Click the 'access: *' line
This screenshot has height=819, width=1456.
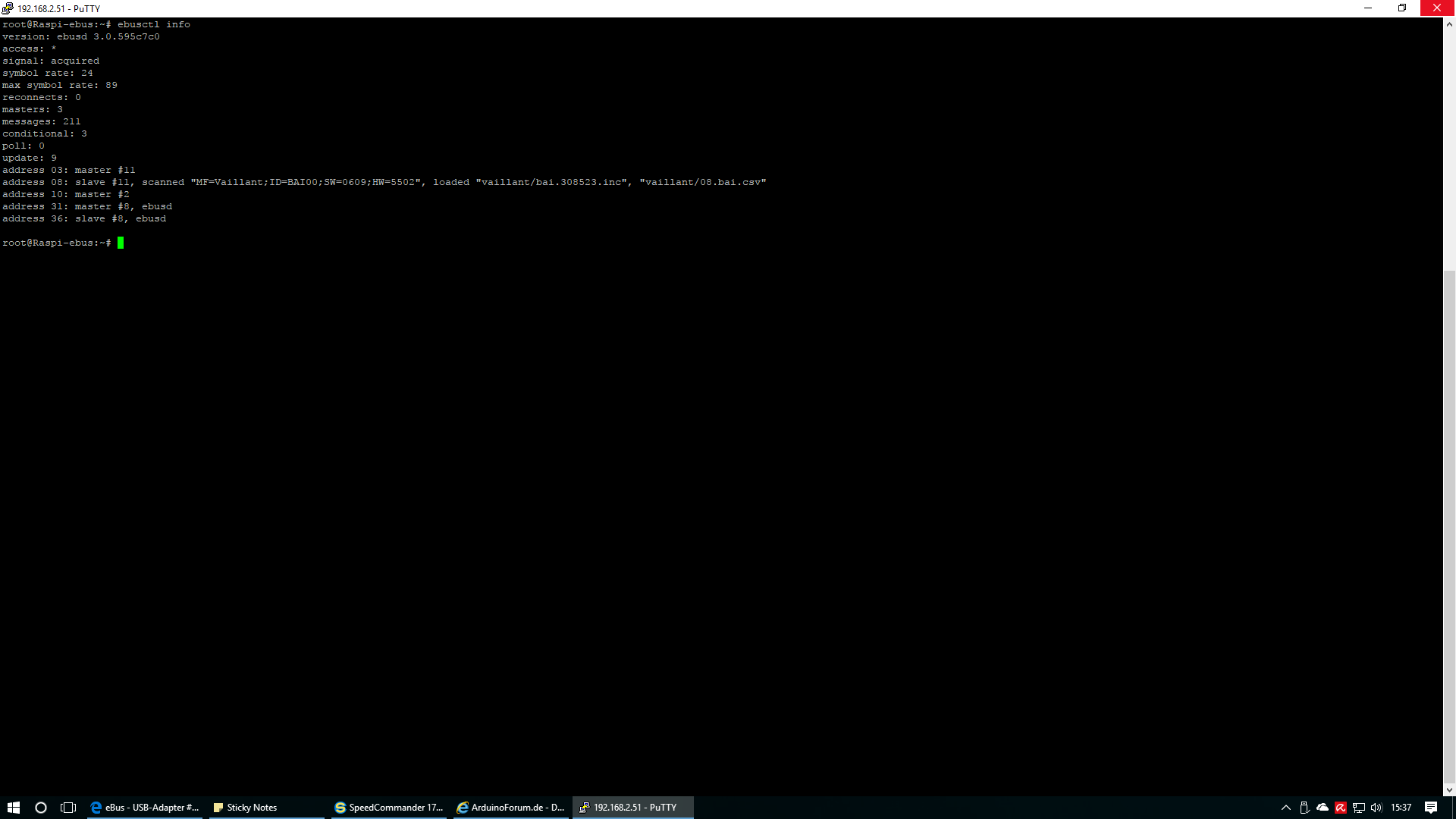30,49
